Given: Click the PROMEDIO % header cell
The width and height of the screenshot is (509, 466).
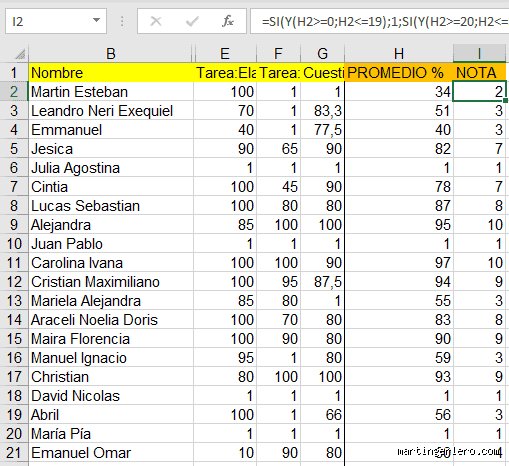Looking at the screenshot, I should pyautogui.click(x=399, y=73).
